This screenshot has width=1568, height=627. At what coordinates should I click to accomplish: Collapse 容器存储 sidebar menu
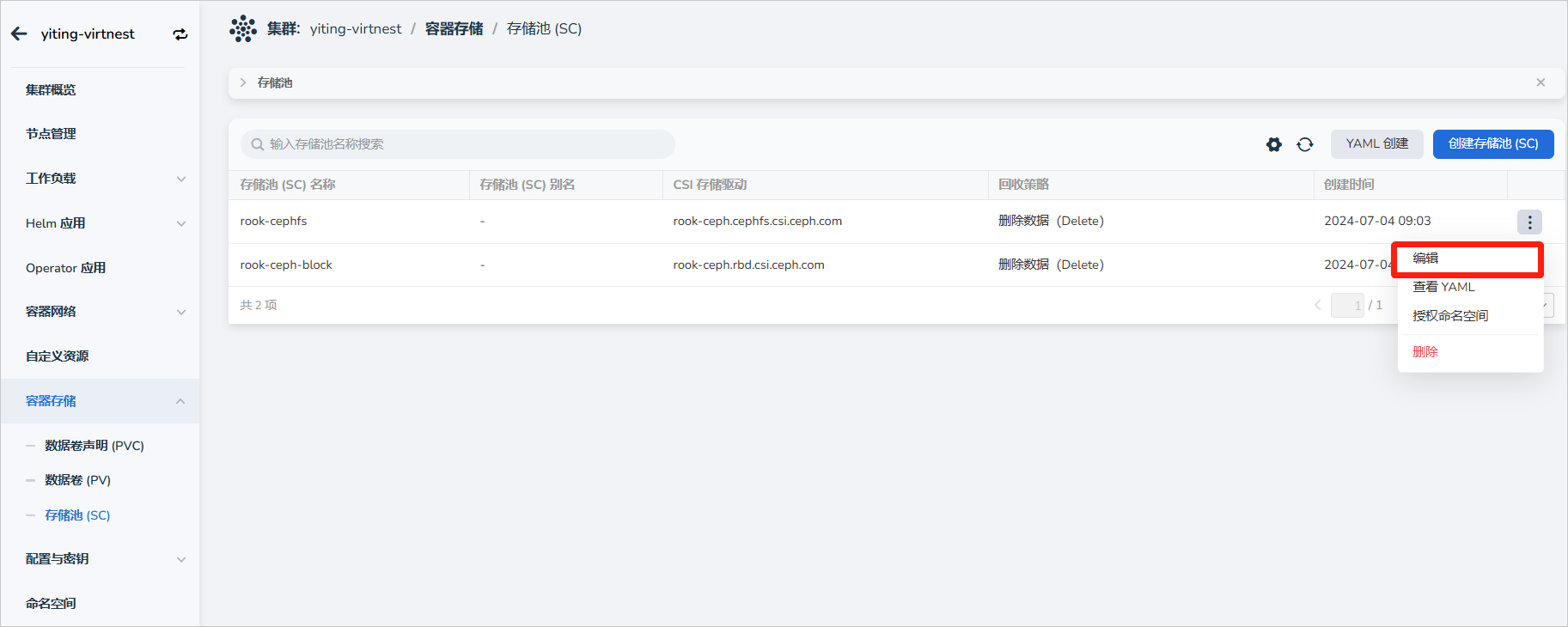coord(180,401)
